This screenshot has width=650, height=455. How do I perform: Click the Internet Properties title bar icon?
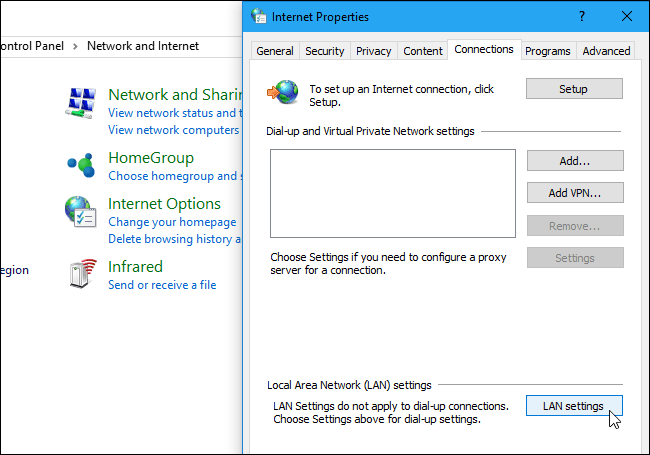(x=259, y=16)
